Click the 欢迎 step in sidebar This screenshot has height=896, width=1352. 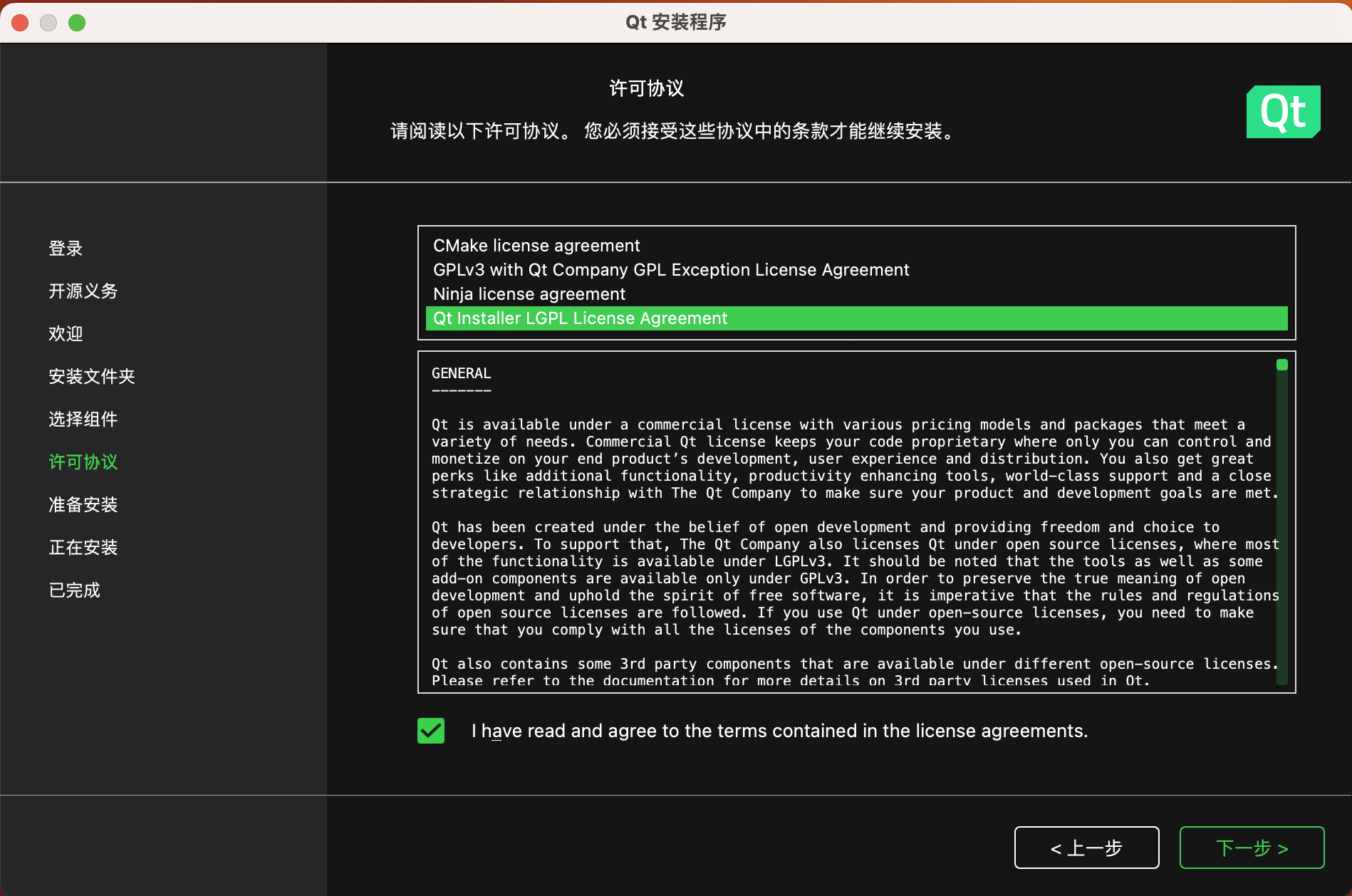pyautogui.click(x=66, y=334)
